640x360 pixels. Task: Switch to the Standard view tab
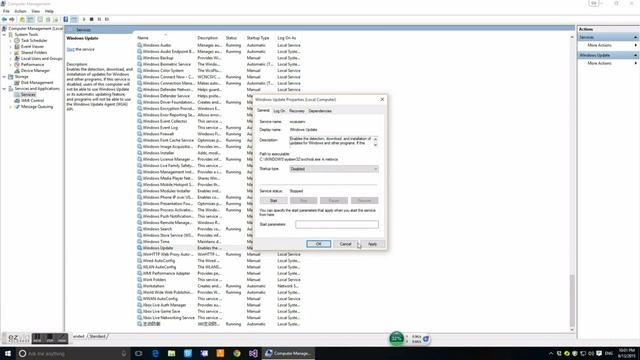[x=97, y=336]
